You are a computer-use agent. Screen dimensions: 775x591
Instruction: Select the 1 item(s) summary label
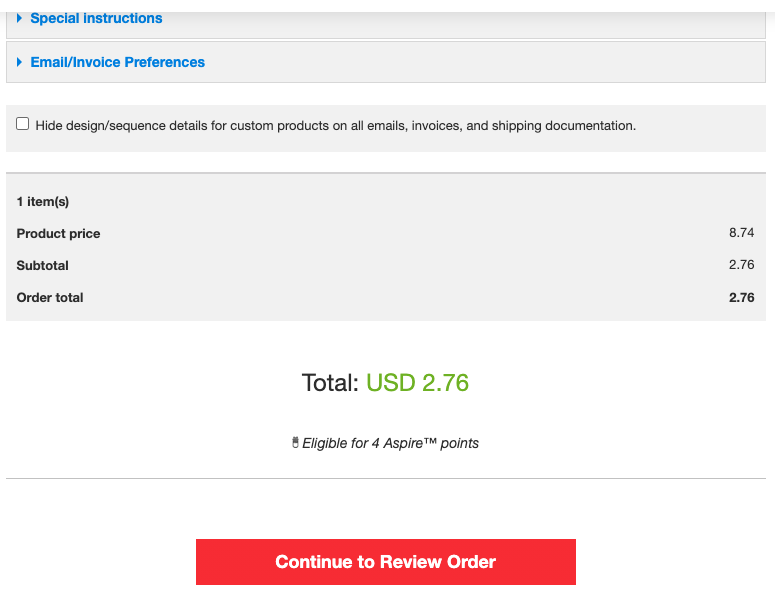pos(43,202)
